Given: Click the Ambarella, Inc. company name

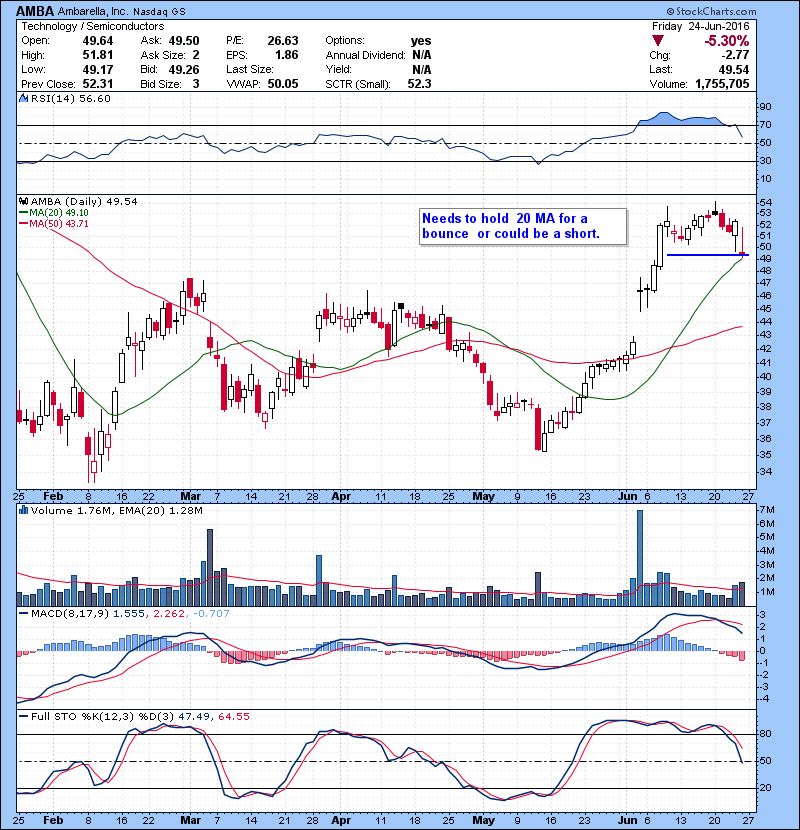Looking at the screenshot, I should coord(93,11).
